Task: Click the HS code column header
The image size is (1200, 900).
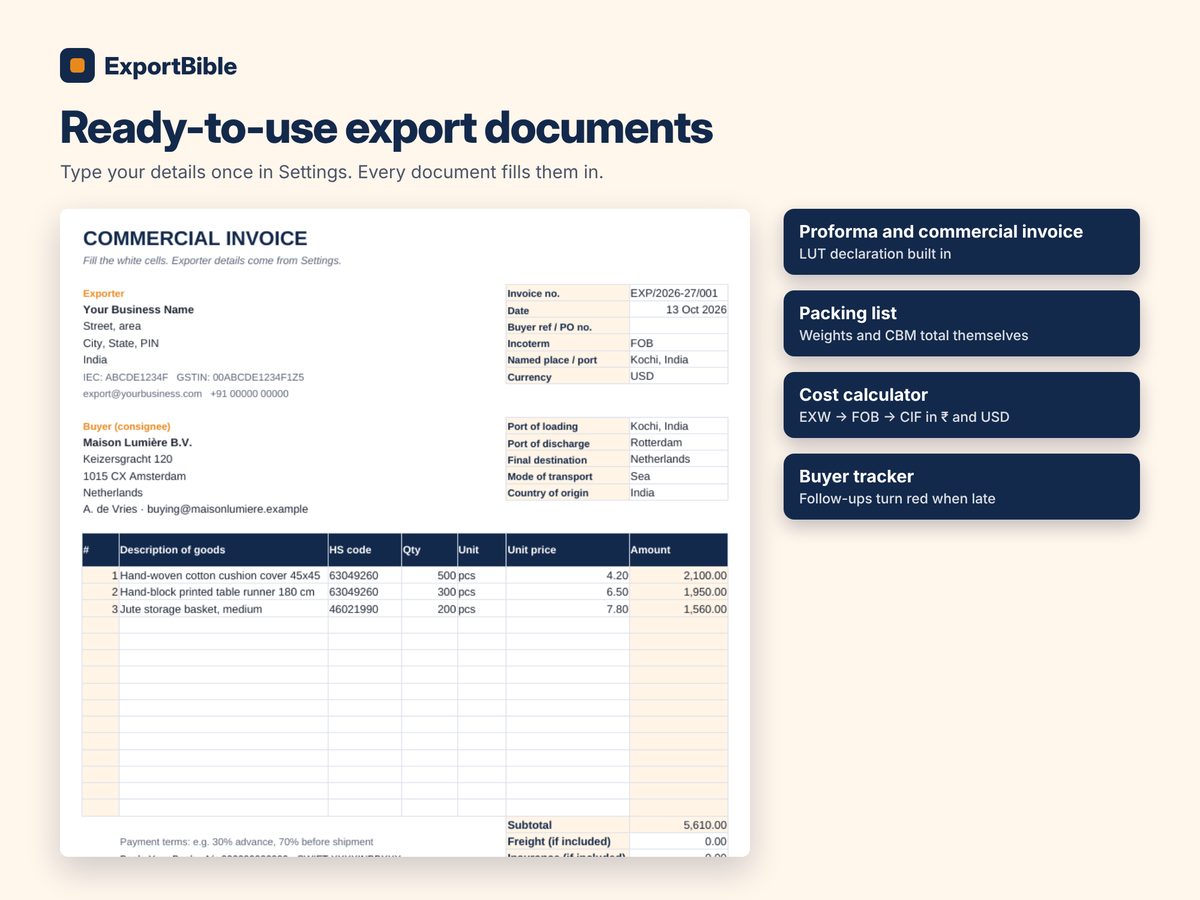Action: (x=364, y=550)
